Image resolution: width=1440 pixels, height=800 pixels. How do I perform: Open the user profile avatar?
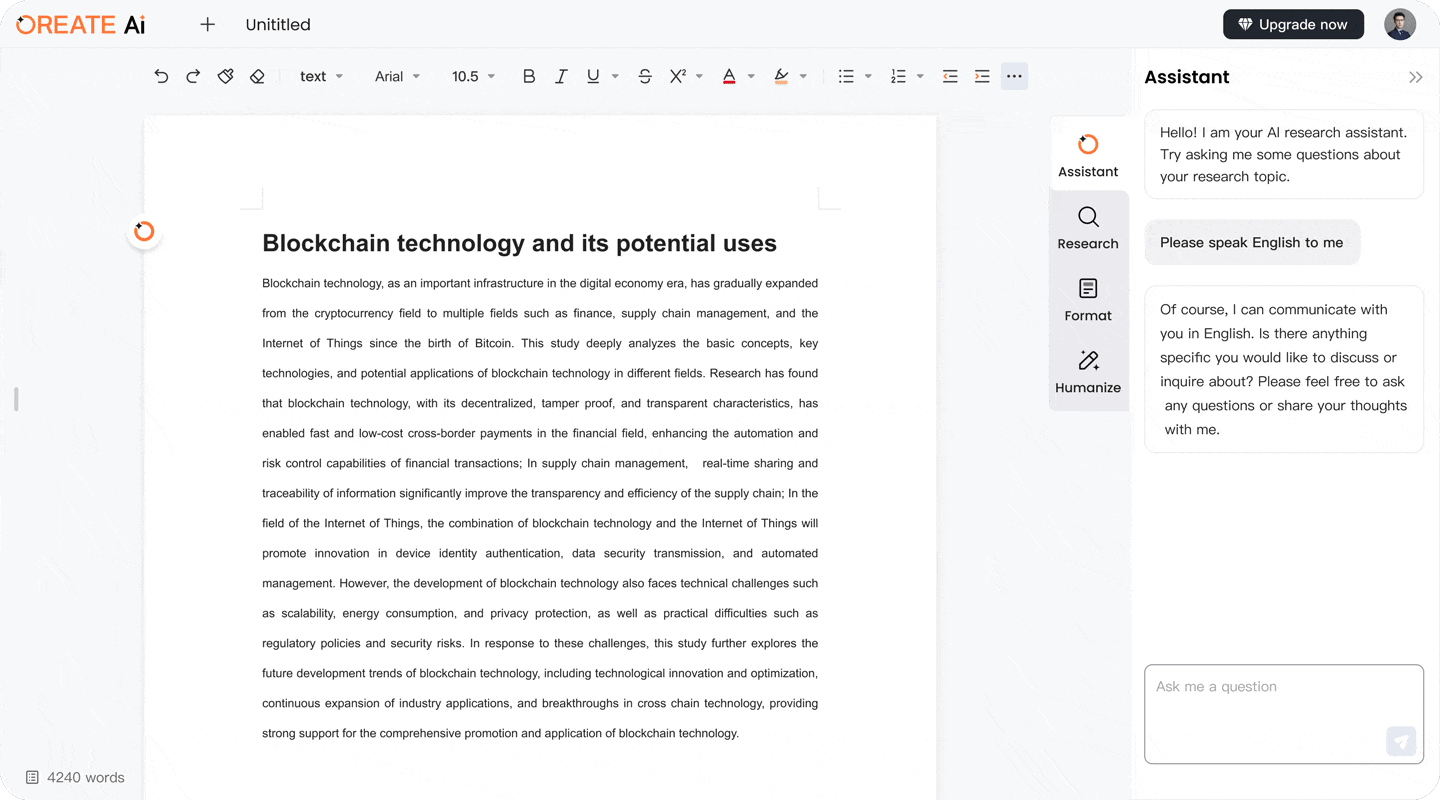(1400, 24)
